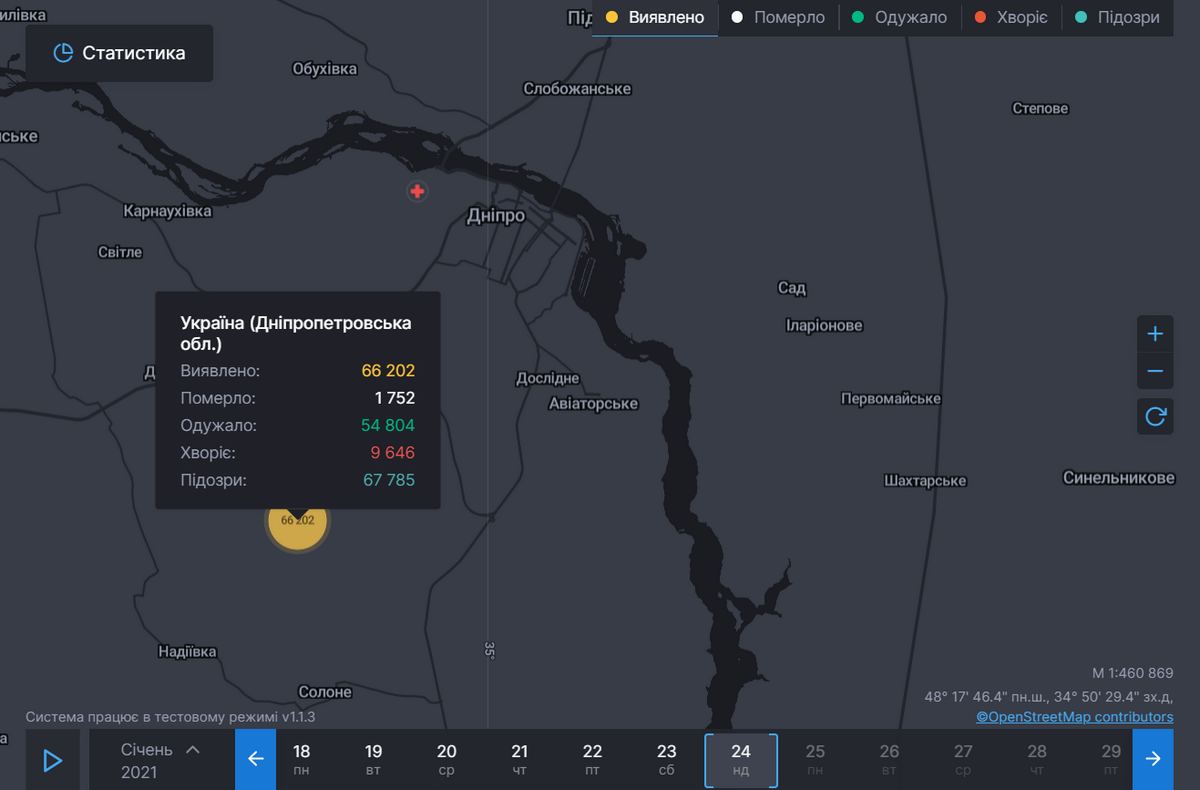Viewport: 1200px width, 790px height.
Task: Zoom in with the plus button
Action: (1155, 333)
